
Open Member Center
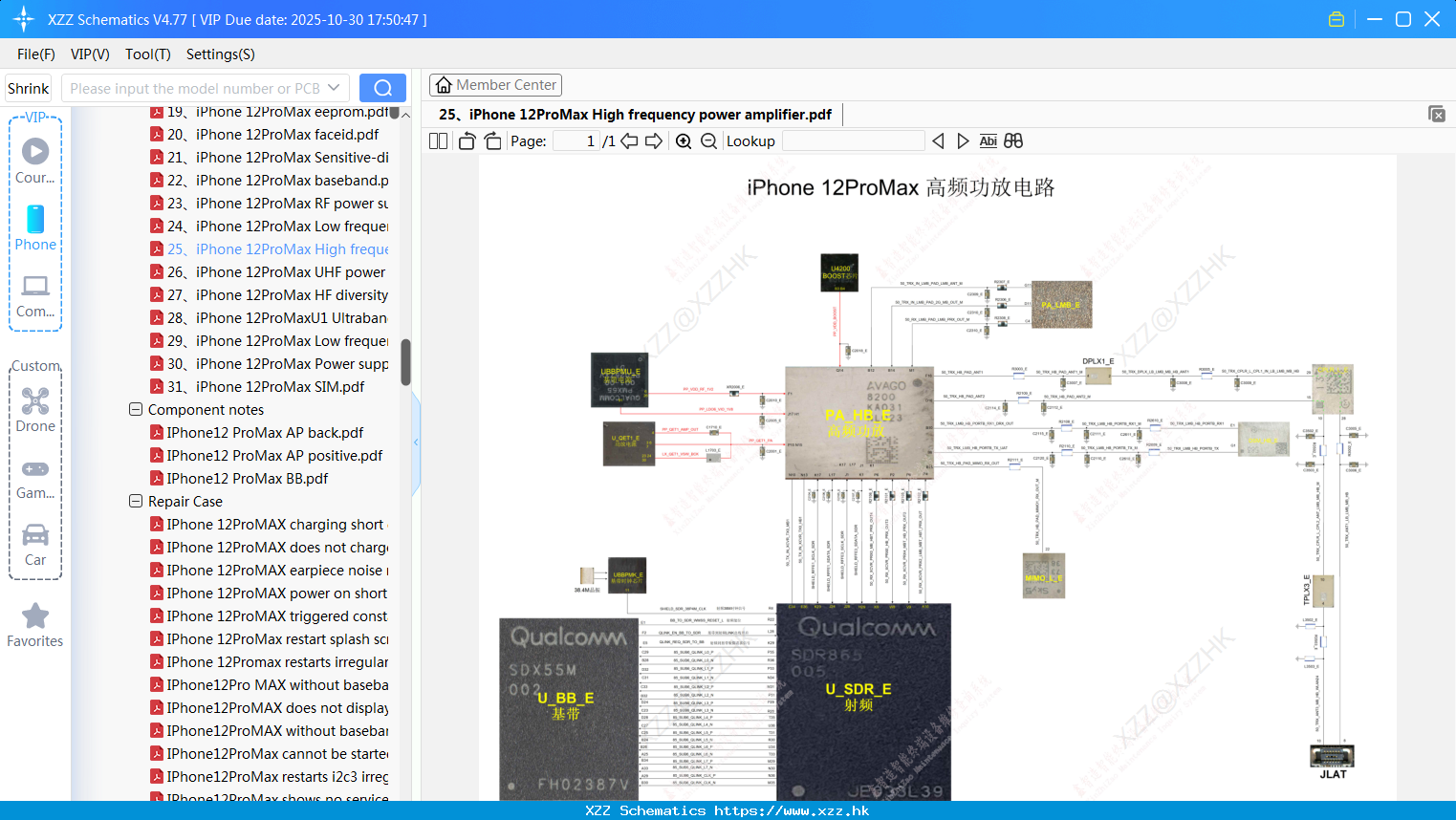coord(495,85)
